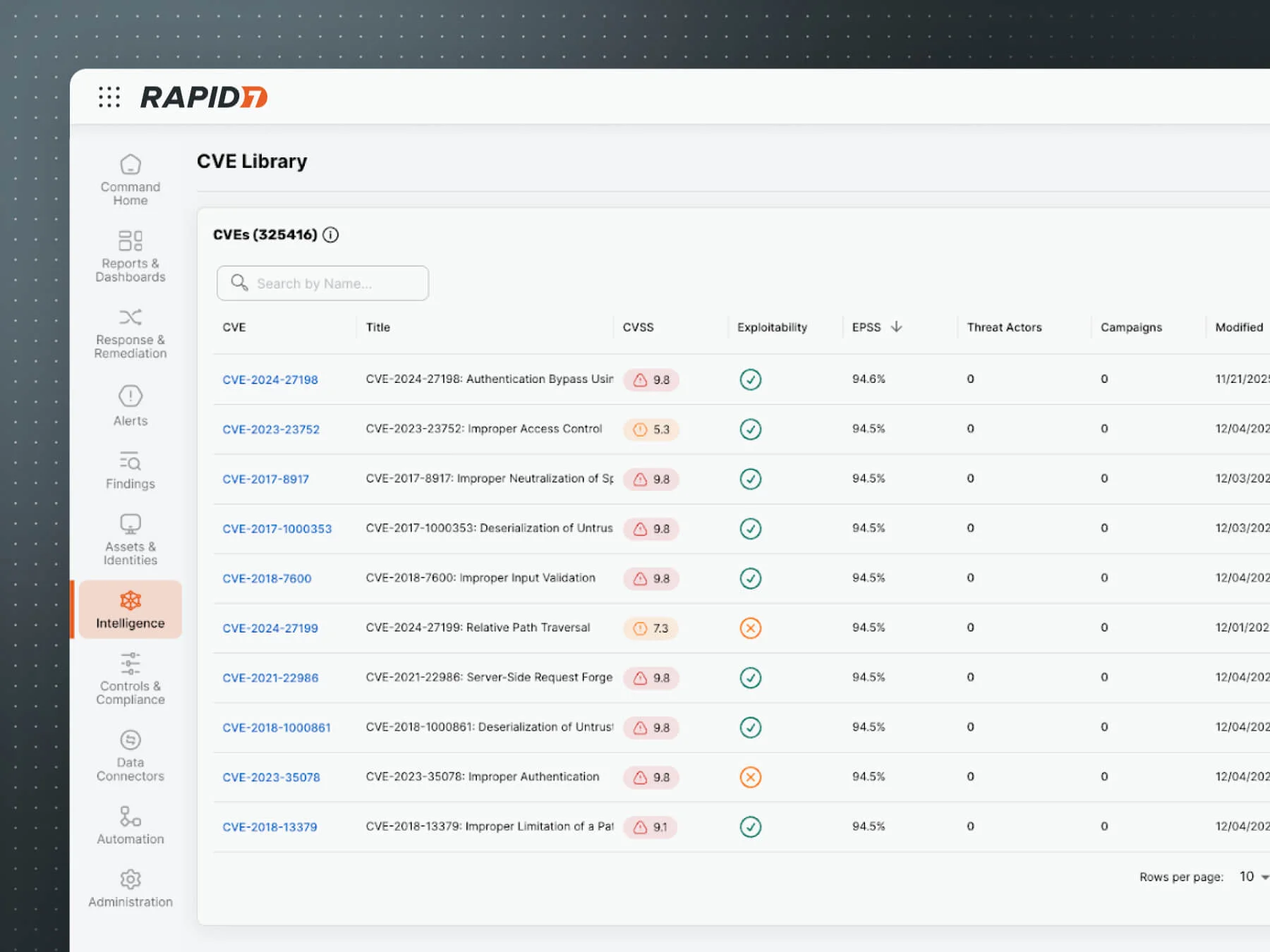1270x952 pixels.
Task: Open the Data Connectors icon
Action: point(130,740)
